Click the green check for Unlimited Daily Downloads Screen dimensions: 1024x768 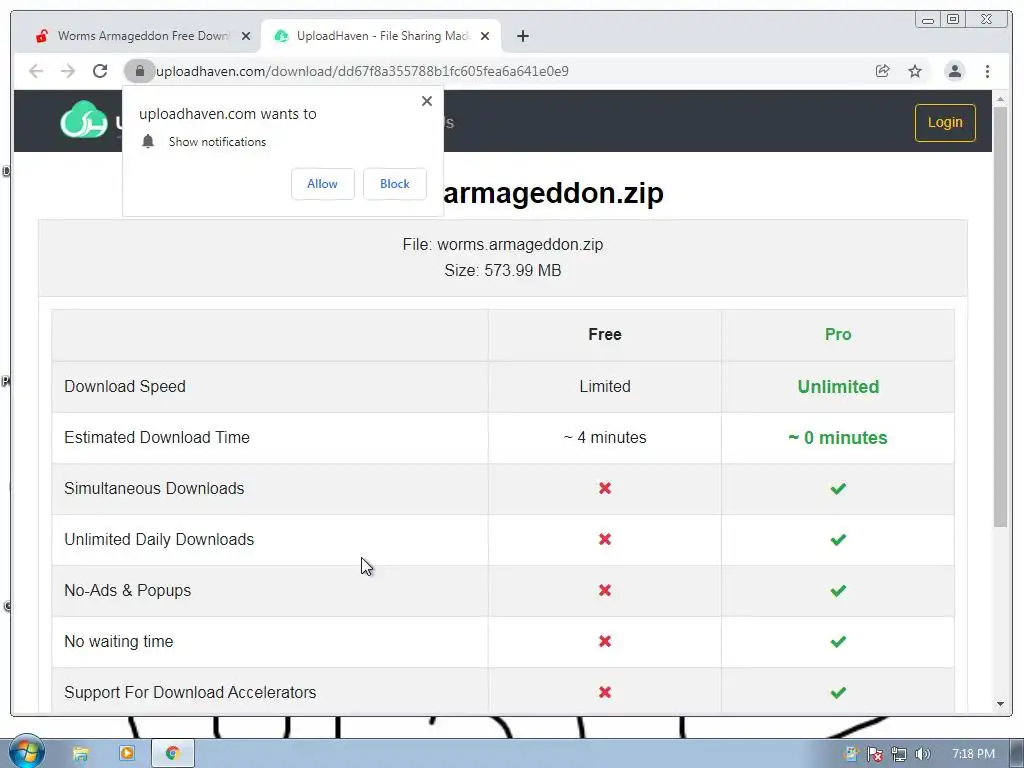tap(838, 539)
